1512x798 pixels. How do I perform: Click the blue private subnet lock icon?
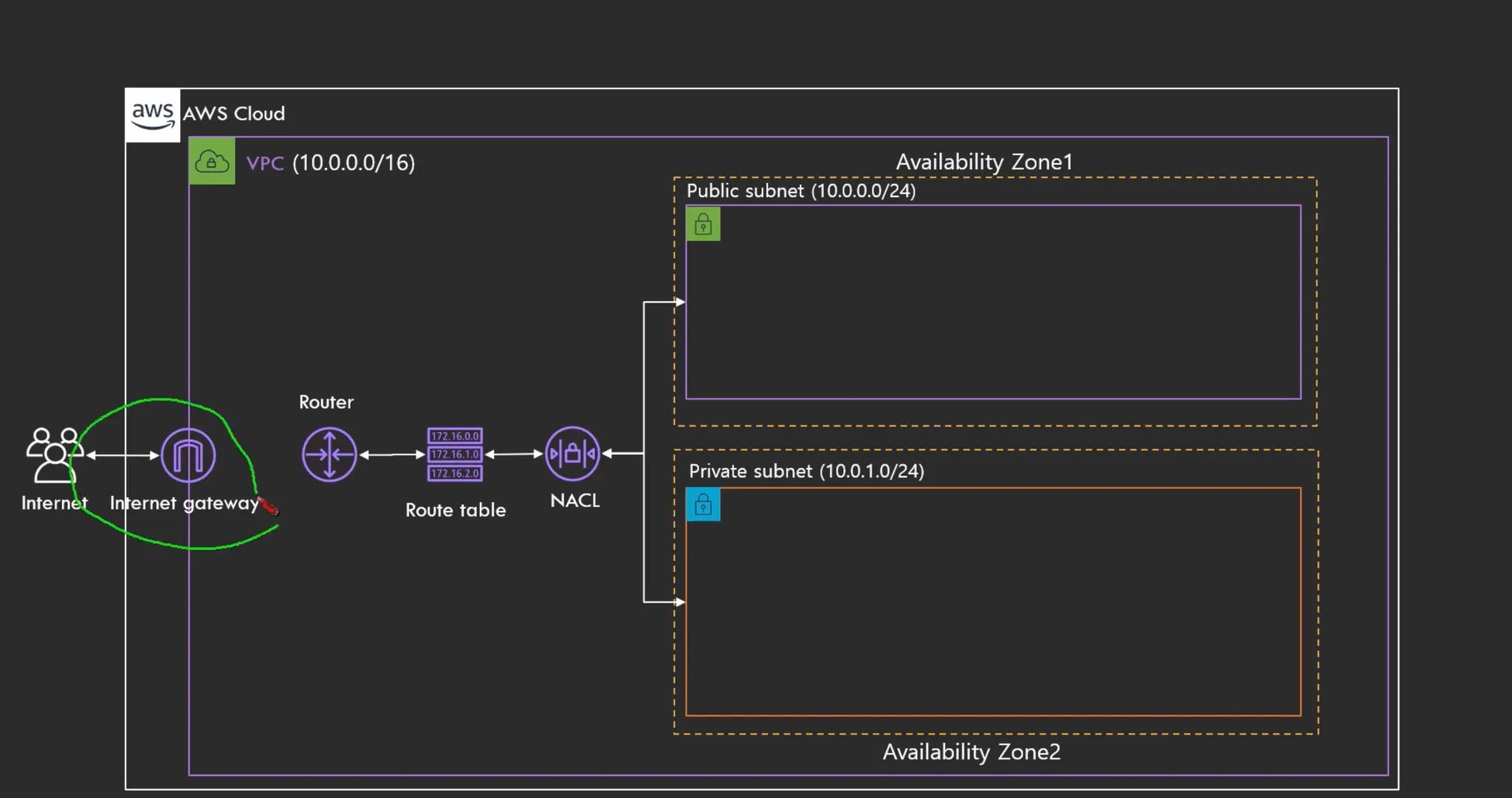click(x=703, y=505)
